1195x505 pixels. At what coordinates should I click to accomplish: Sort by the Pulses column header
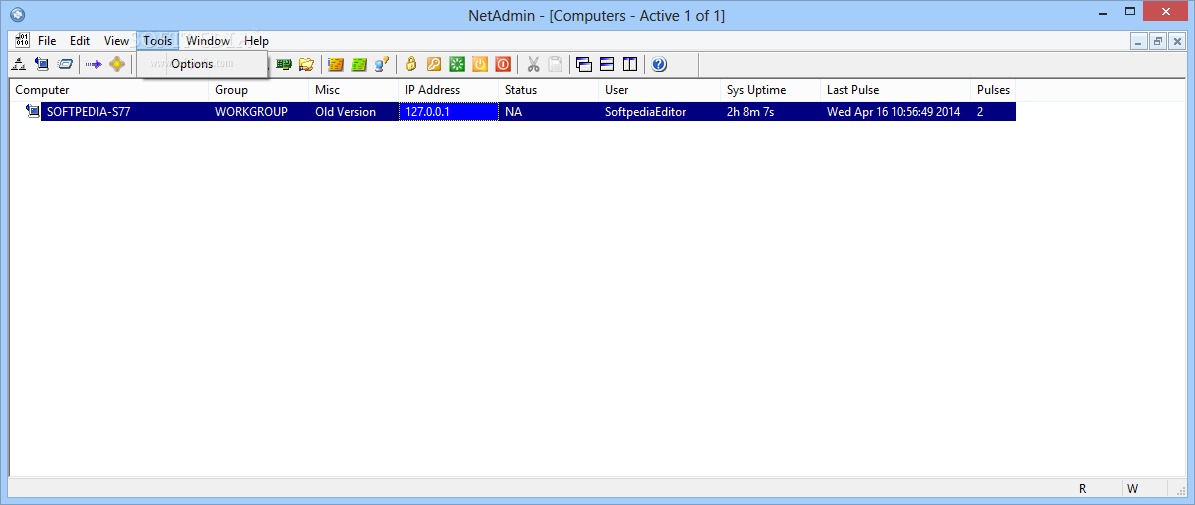click(993, 90)
